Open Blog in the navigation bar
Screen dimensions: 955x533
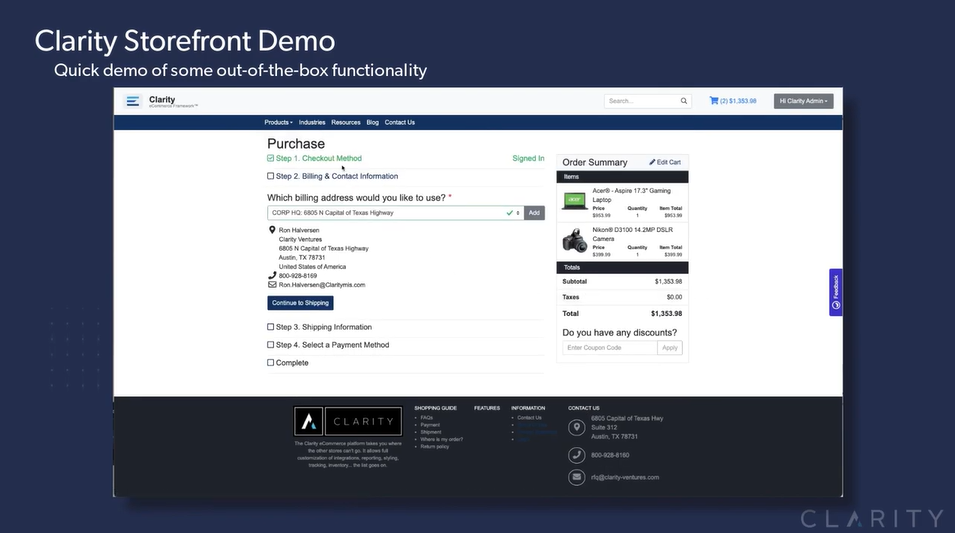click(373, 122)
